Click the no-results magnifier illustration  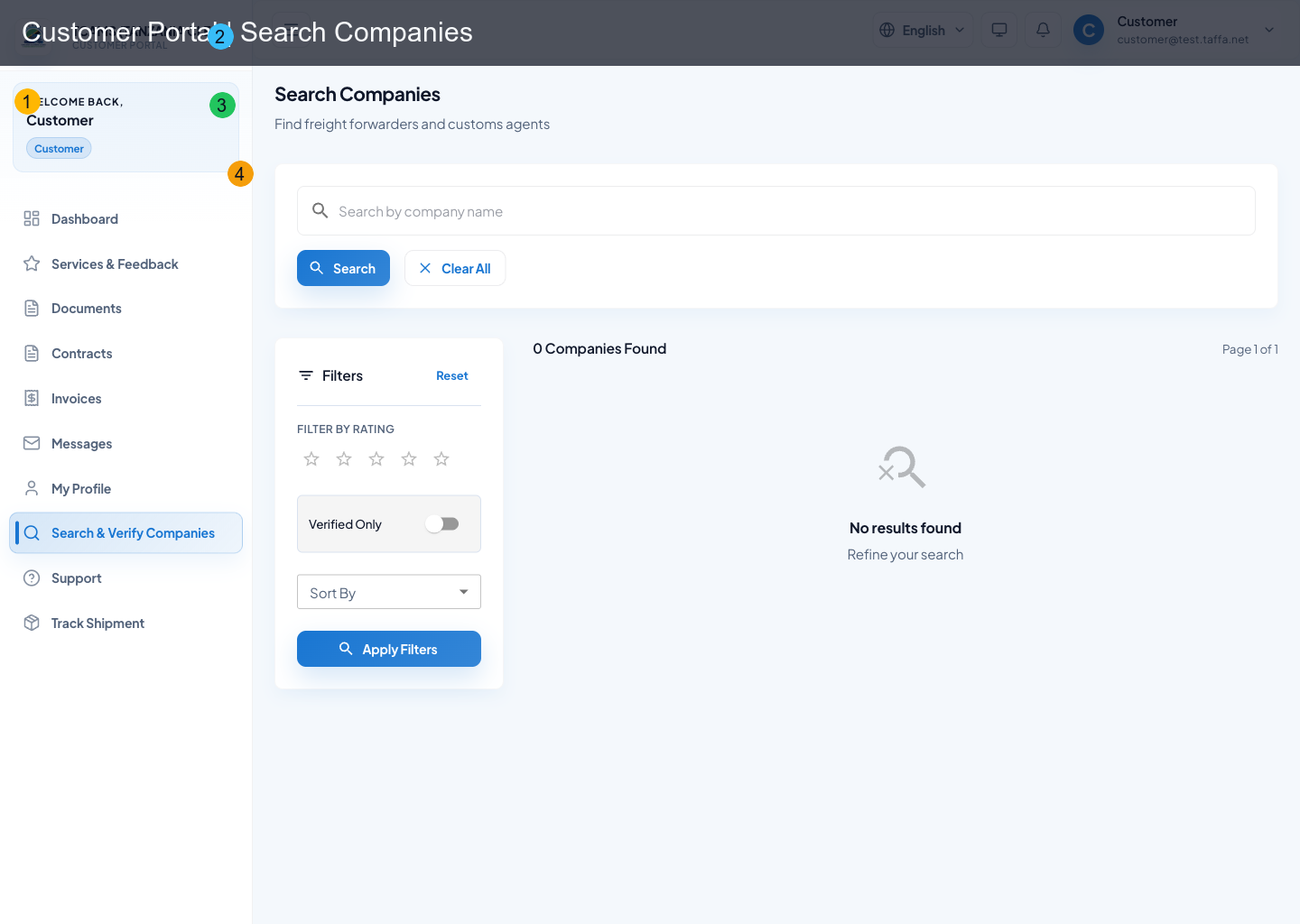click(x=903, y=467)
